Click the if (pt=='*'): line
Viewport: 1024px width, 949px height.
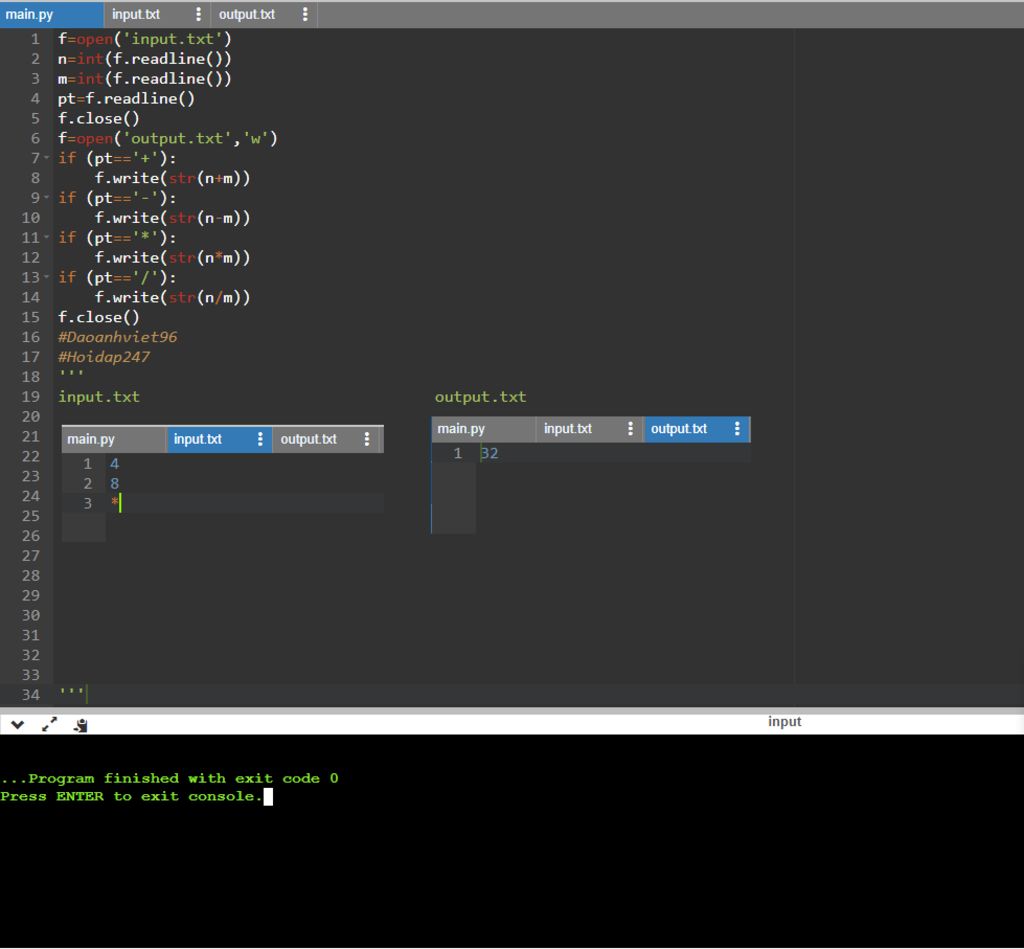(117, 238)
